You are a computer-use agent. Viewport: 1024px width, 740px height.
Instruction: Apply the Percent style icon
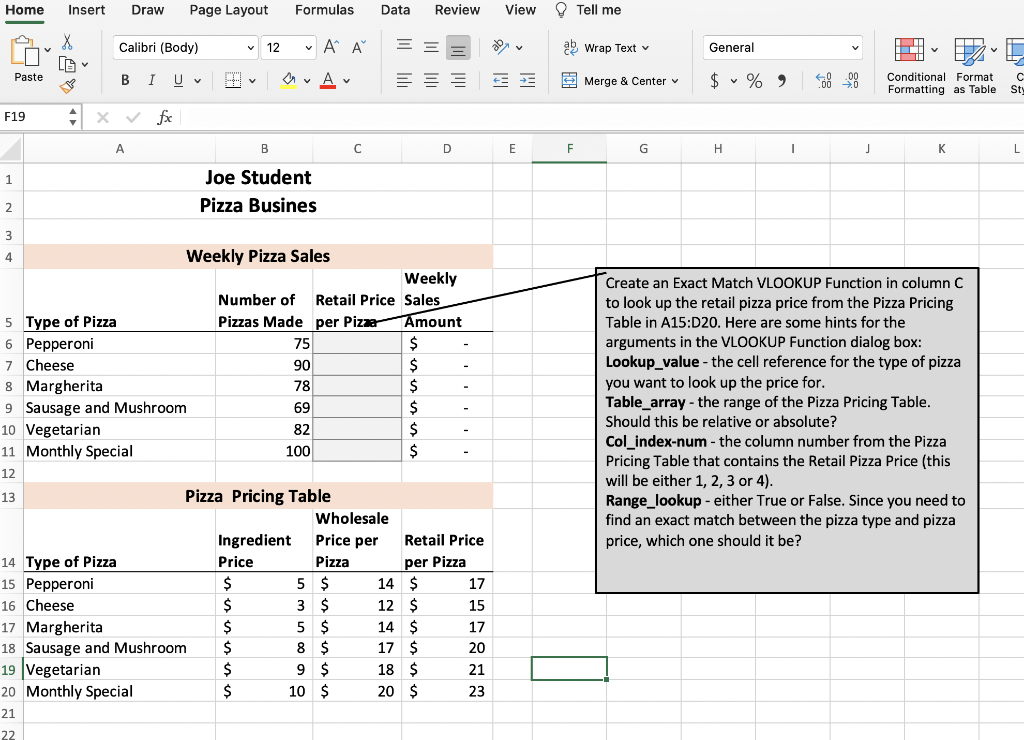(x=754, y=80)
